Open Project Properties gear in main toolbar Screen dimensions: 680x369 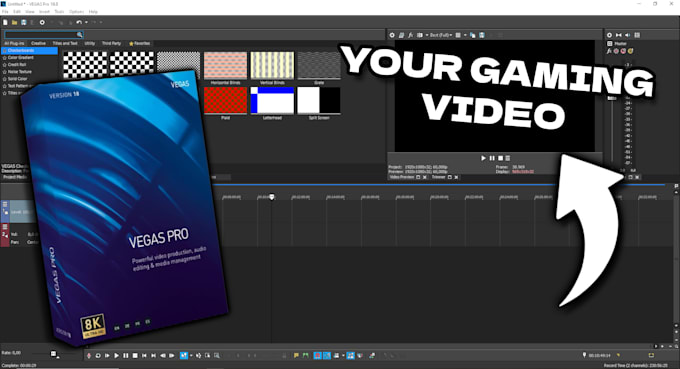[42, 22]
